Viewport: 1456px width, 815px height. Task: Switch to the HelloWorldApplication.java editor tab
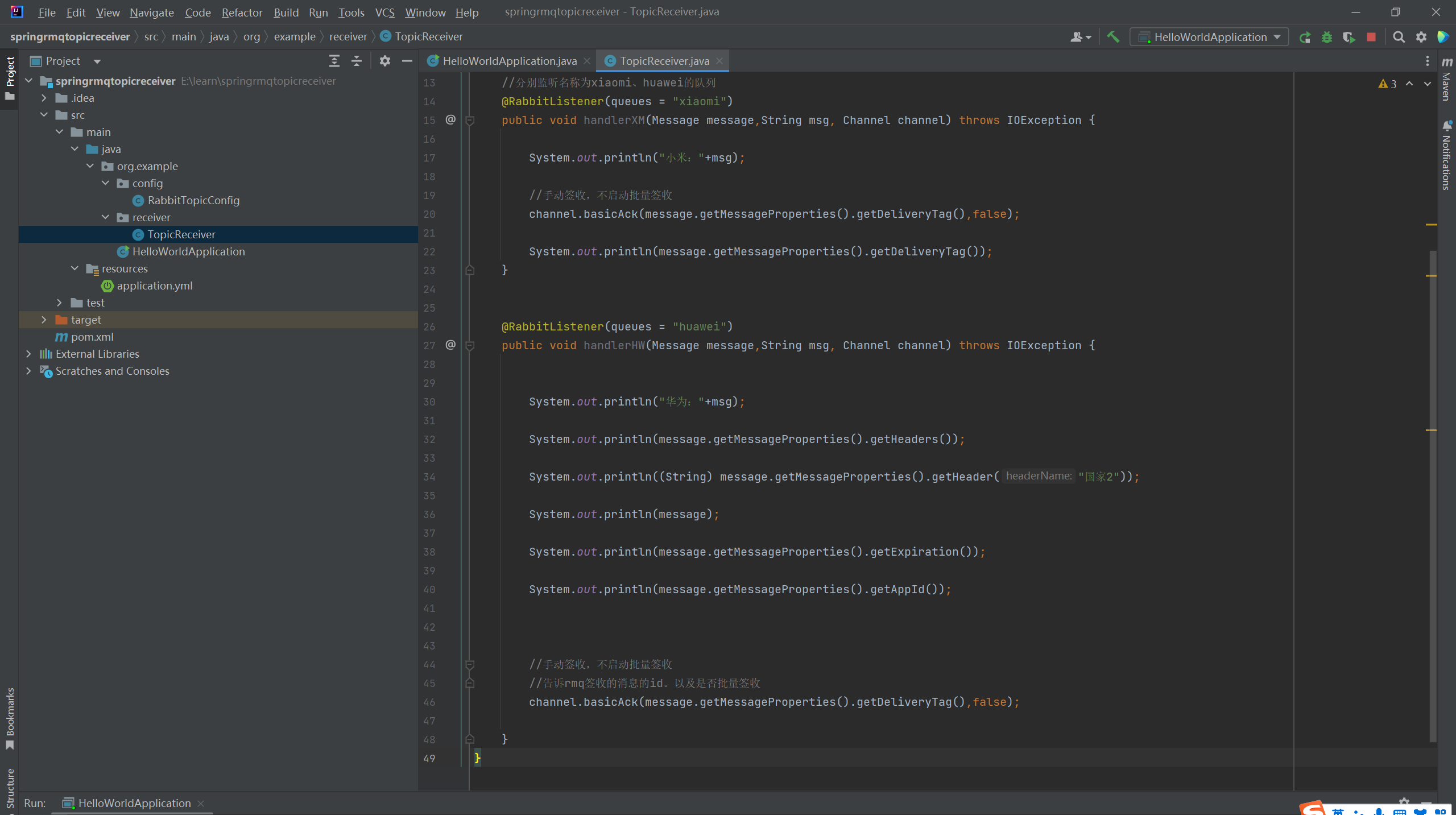pos(509,61)
